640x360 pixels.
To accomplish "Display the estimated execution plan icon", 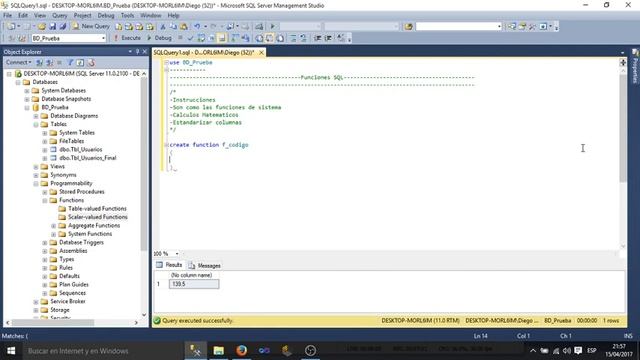I will click(201, 38).
